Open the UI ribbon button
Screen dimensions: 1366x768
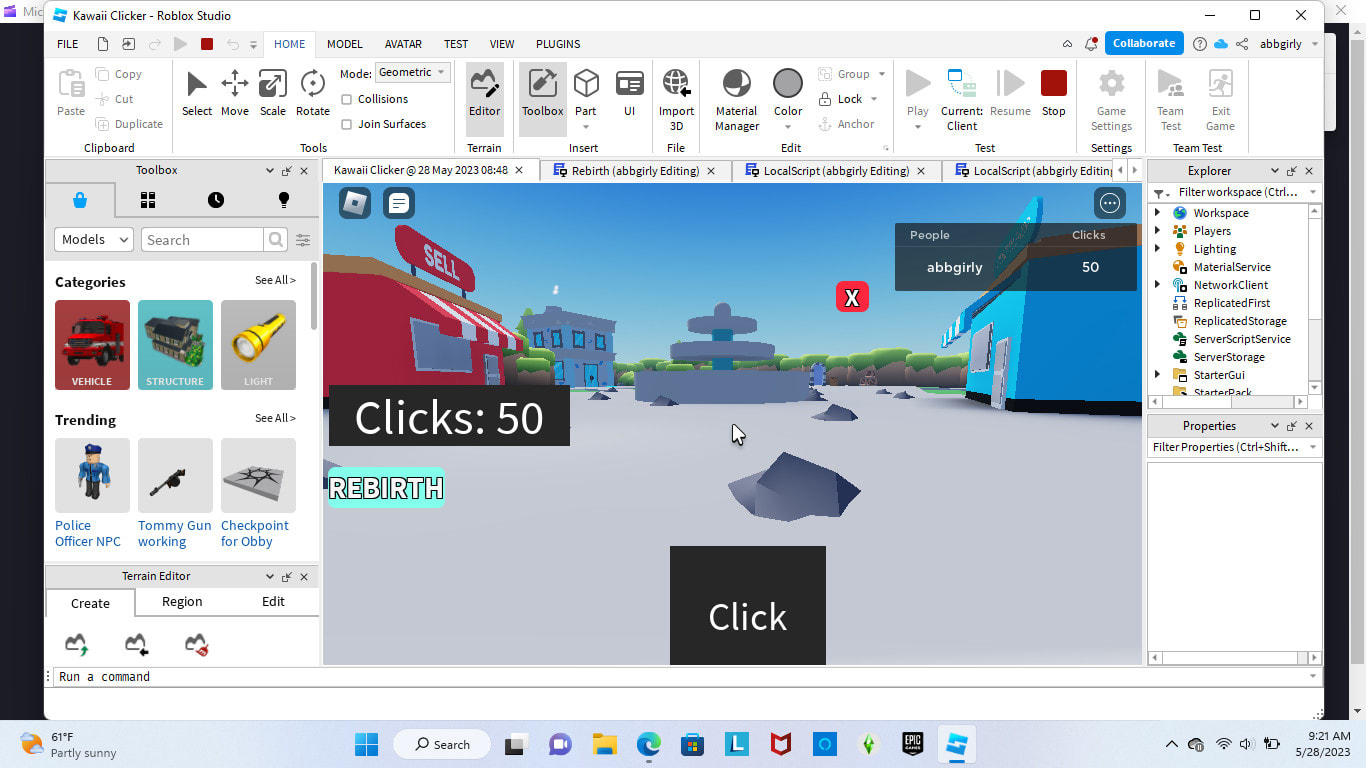pos(629,93)
